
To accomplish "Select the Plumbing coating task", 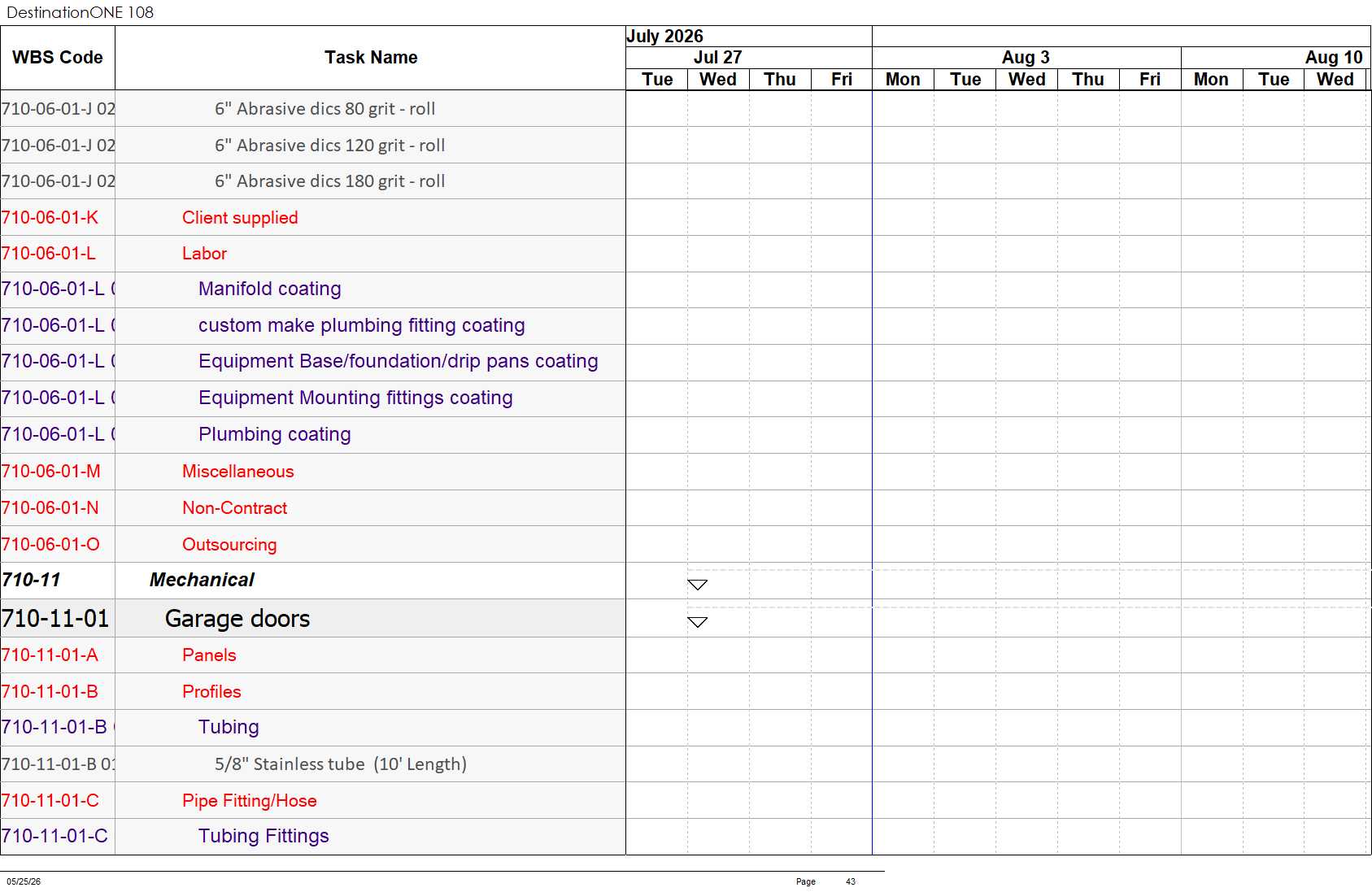I will tap(275, 434).
